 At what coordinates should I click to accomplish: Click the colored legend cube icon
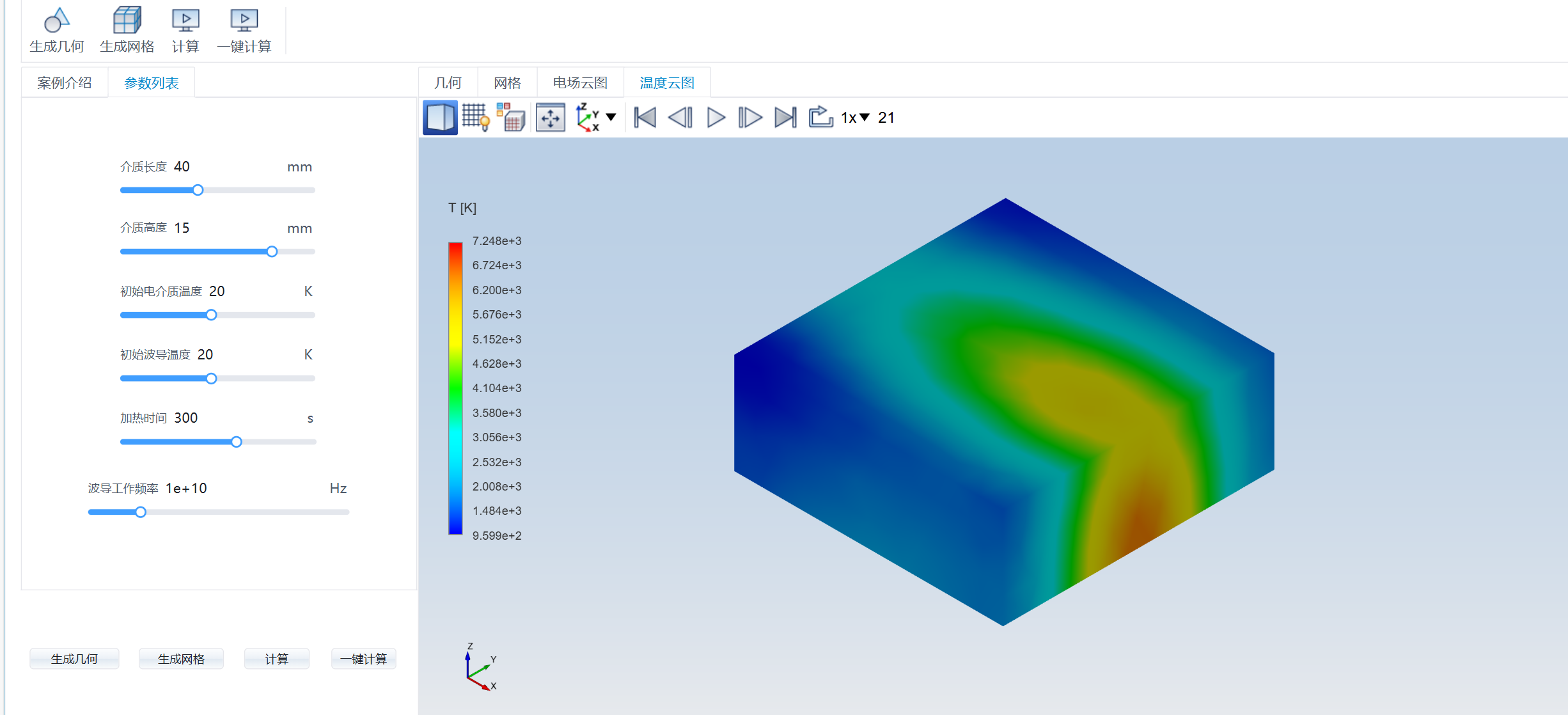coord(511,118)
